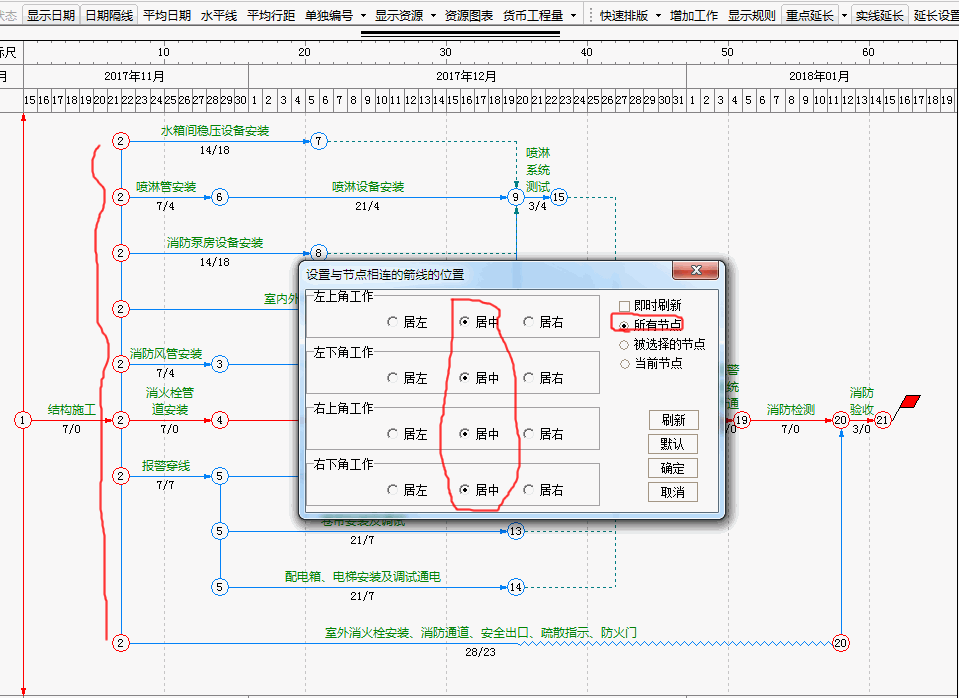Choose 当前节点 radio option
Screen dimensions: 959x698
(x=624, y=364)
